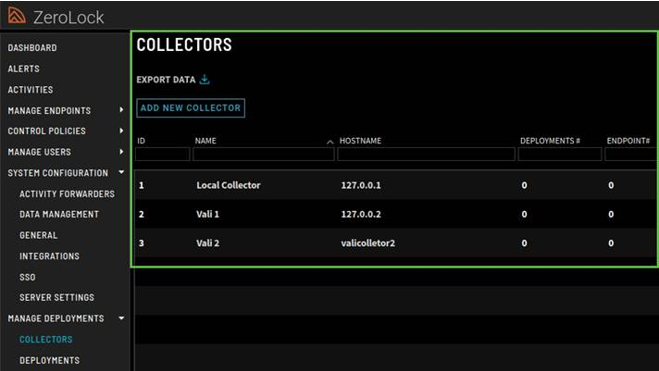The height and width of the screenshot is (371, 659).
Task: Select Manage Users menu label
Action: (39, 152)
